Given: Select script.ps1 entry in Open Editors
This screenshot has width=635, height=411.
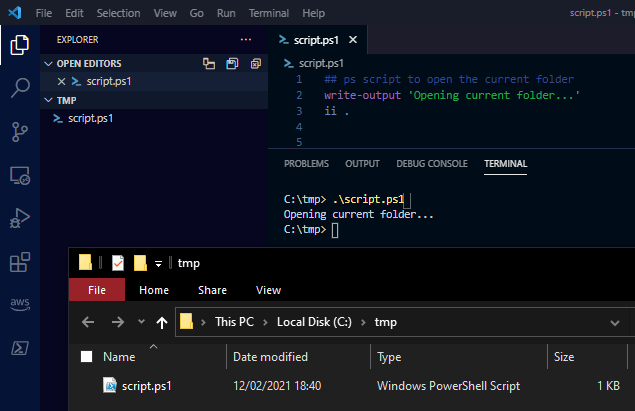Looking at the screenshot, I should click(154, 81).
